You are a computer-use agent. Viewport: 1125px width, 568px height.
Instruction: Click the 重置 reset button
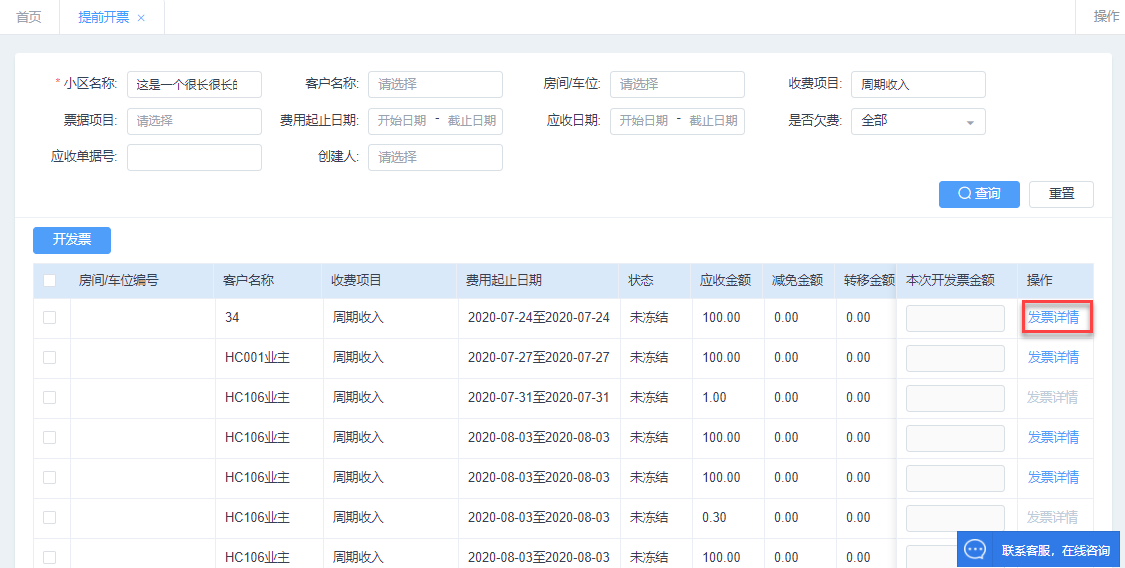[1061, 194]
